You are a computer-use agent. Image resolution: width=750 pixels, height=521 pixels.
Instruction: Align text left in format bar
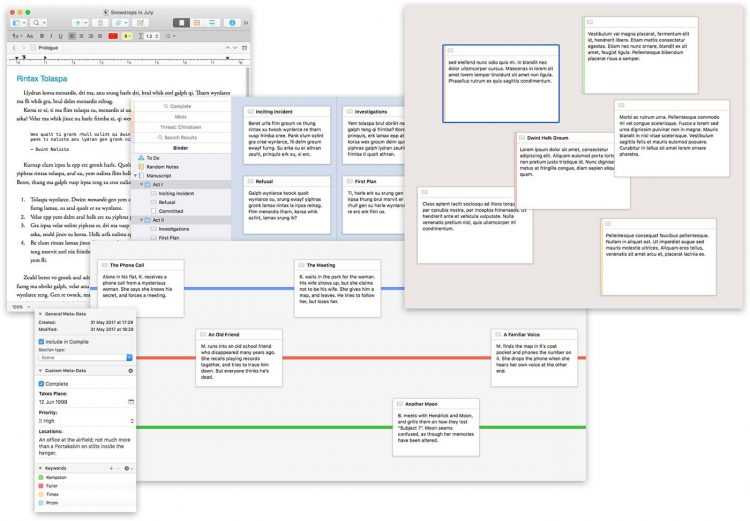[72, 36]
